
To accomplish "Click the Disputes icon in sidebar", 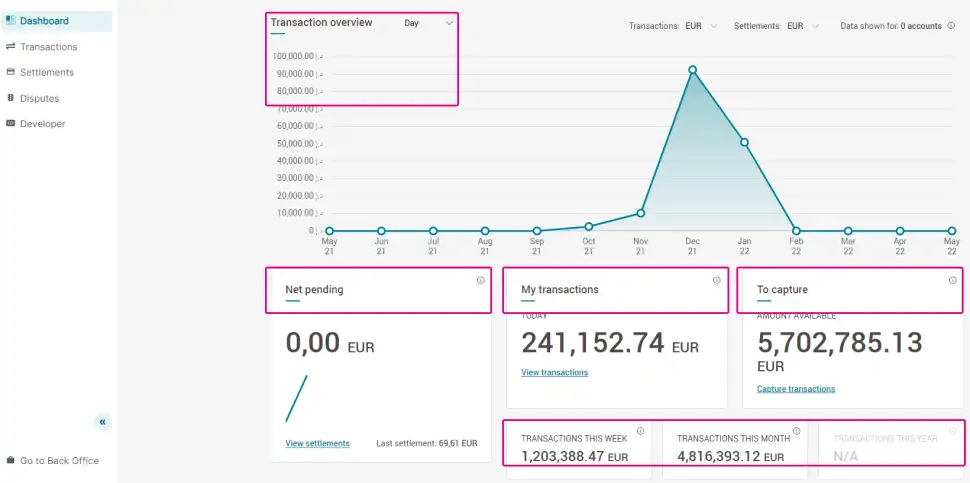I will tap(10, 98).
